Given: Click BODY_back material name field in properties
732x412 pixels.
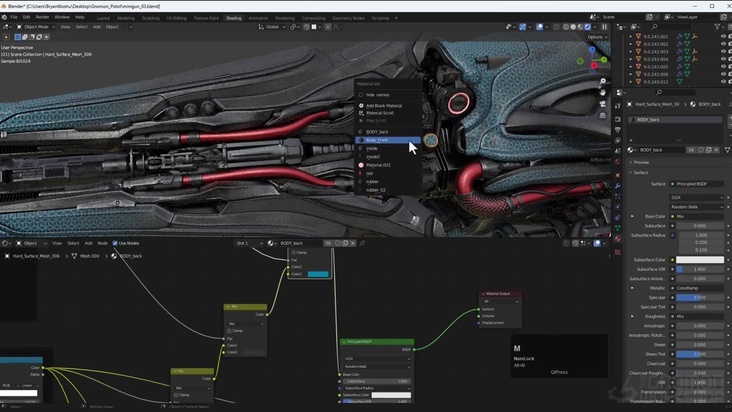Looking at the screenshot, I should (662, 150).
